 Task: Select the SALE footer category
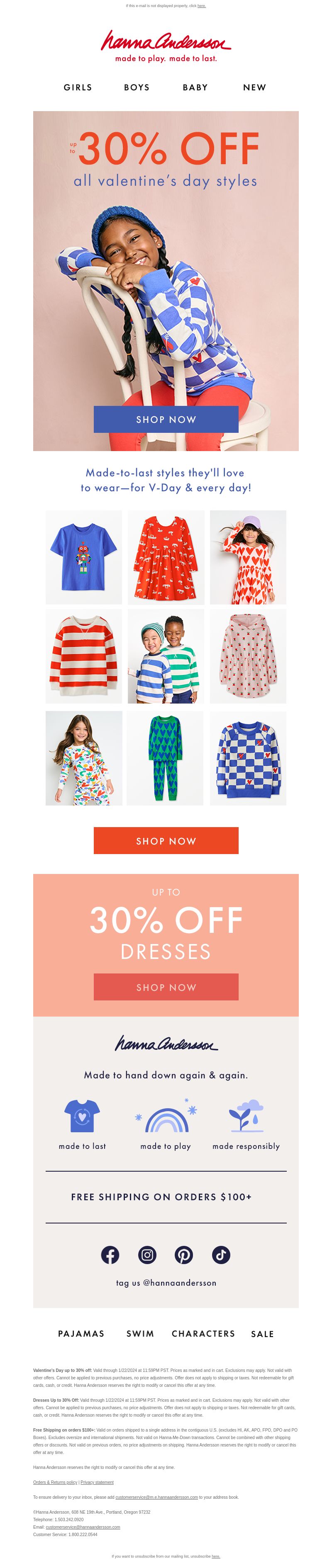tap(263, 1334)
